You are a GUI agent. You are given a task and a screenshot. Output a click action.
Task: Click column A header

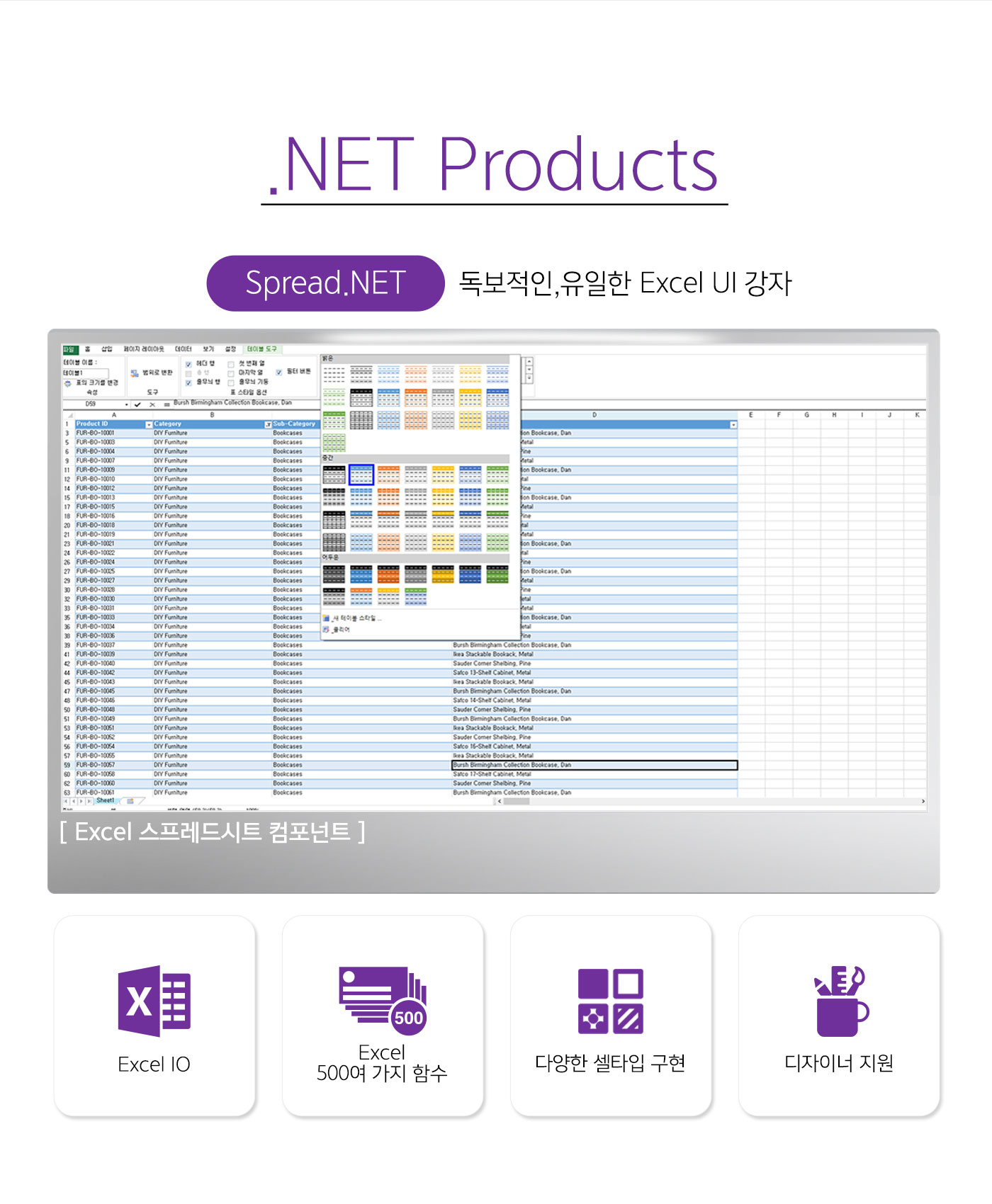113,415
